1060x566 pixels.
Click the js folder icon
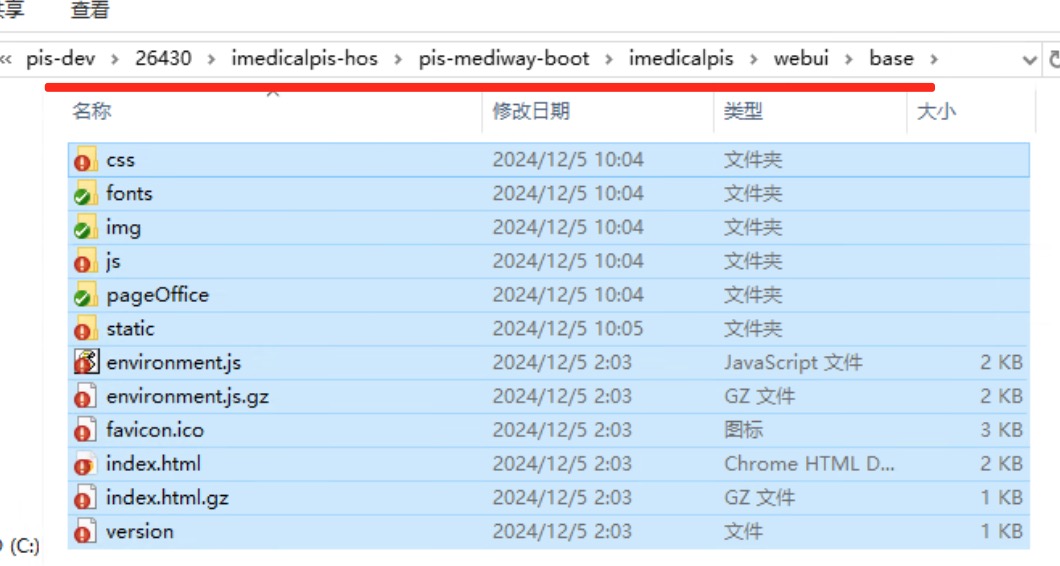[85, 262]
